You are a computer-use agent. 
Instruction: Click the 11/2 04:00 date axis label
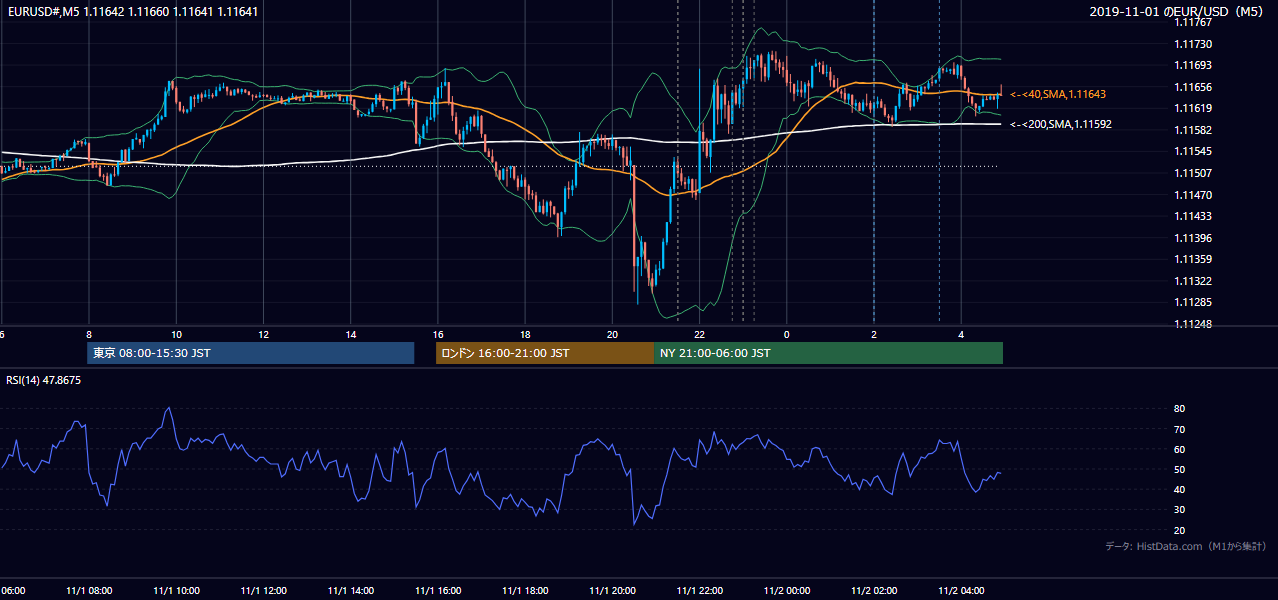pos(961,591)
